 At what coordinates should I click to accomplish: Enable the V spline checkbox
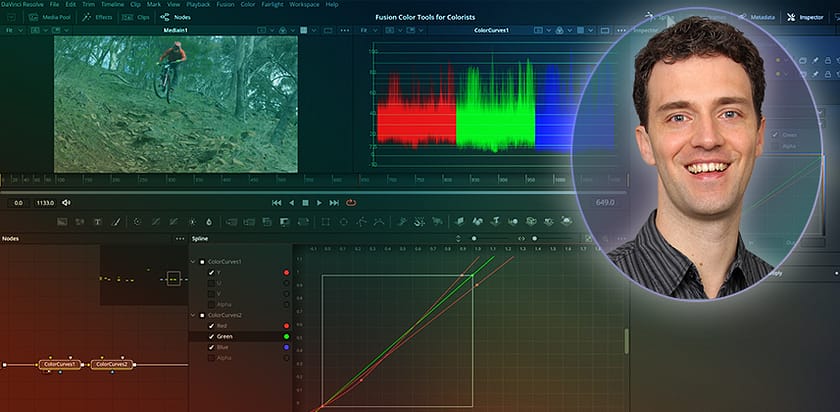(x=211, y=294)
